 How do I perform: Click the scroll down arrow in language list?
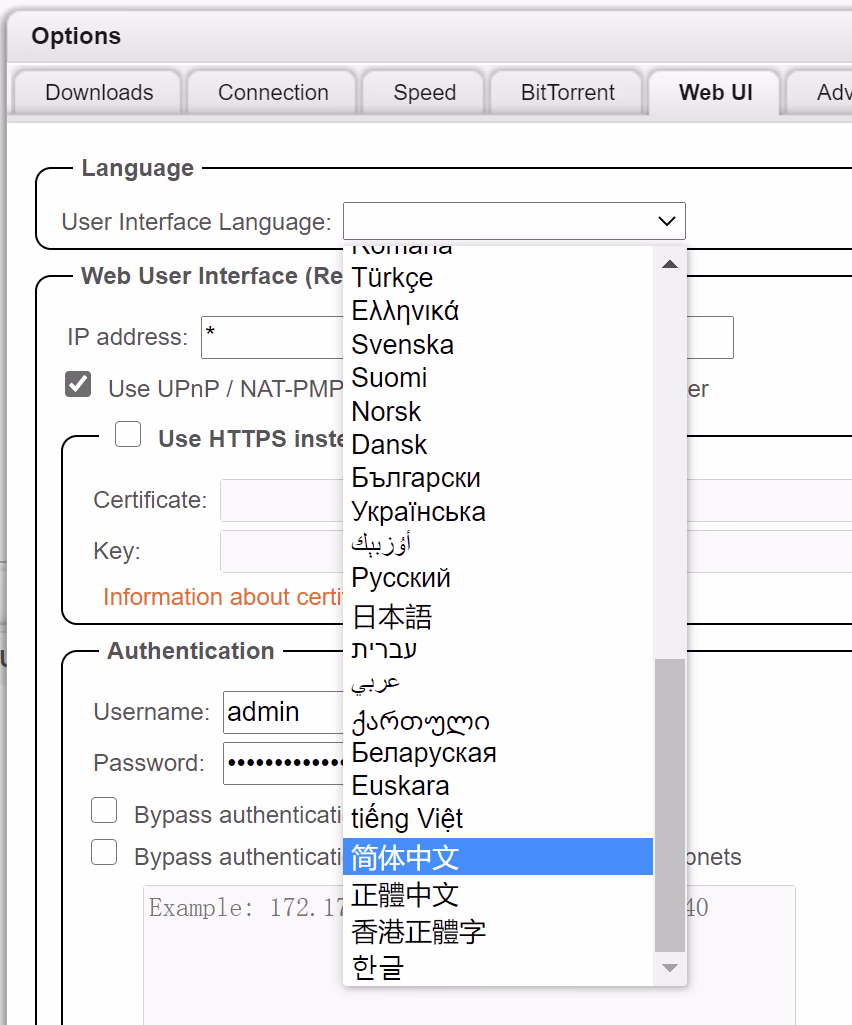[670, 968]
